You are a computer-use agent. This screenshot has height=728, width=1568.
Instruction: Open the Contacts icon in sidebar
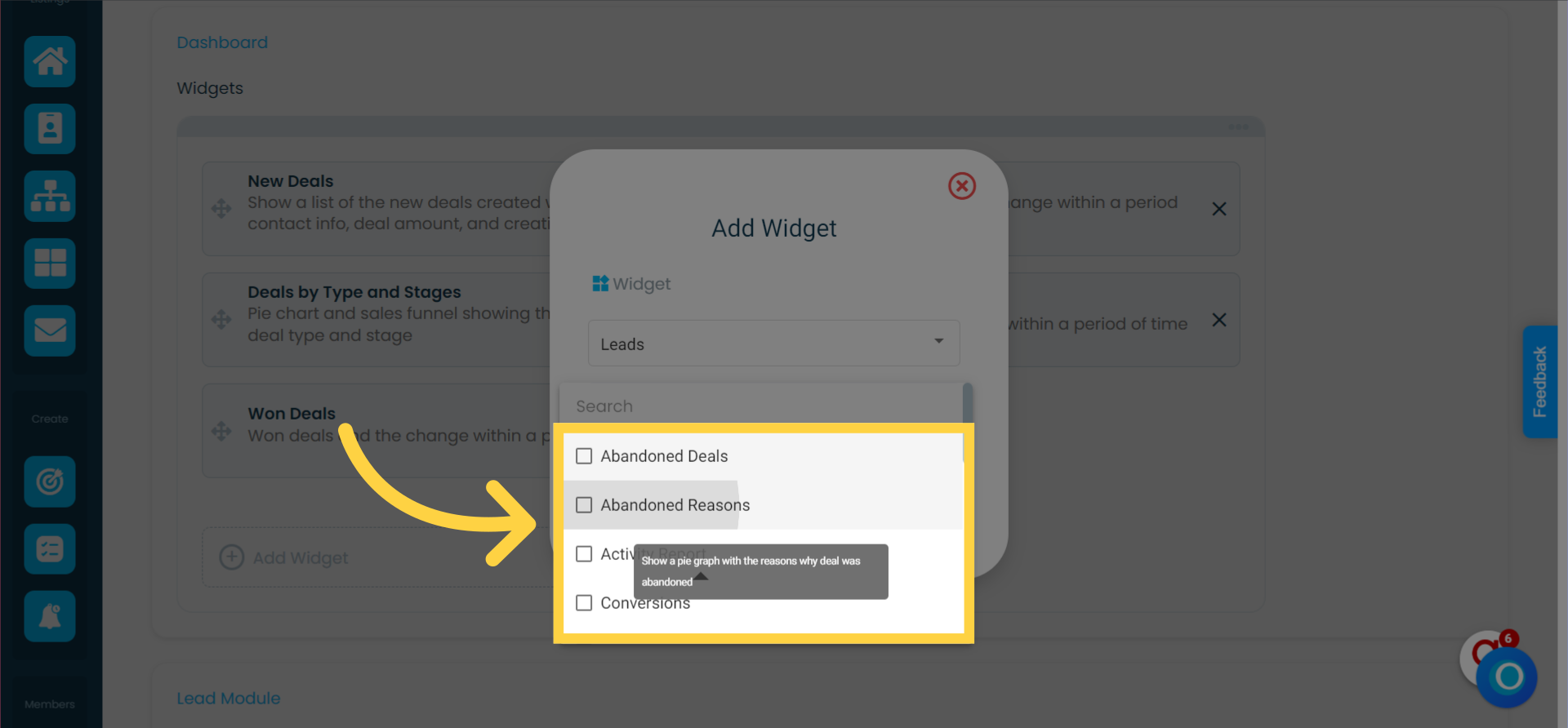(50, 129)
